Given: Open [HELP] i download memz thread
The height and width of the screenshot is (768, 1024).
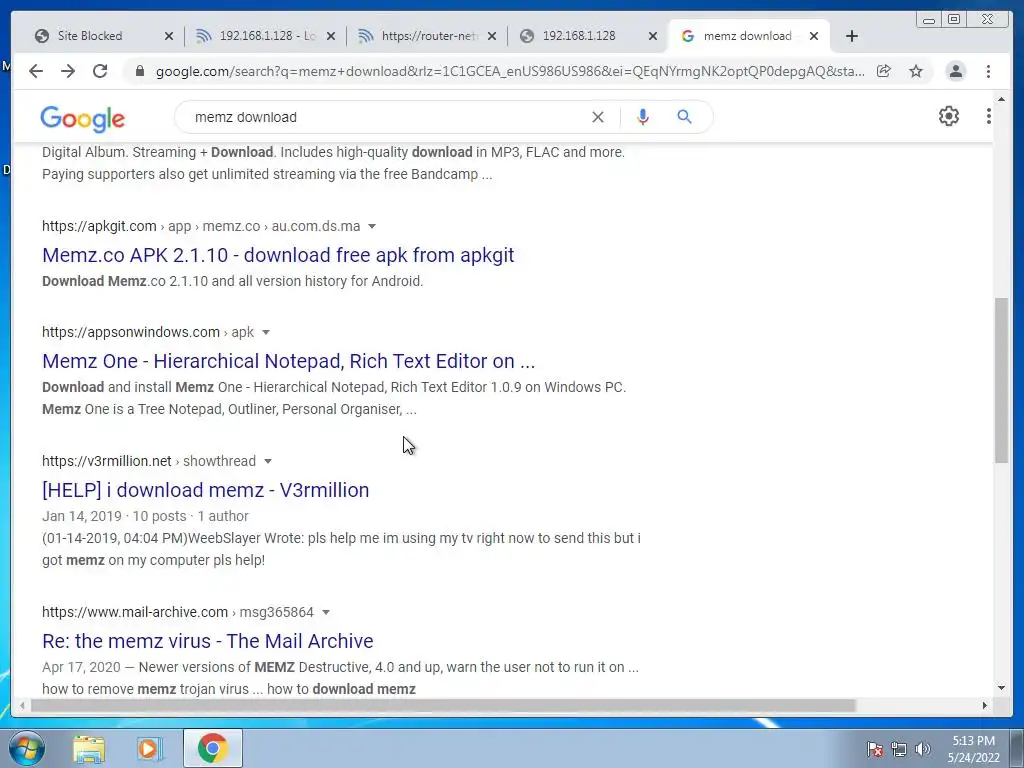Looking at the screenshot, I should pyautogui.click(x=206, y=490).
